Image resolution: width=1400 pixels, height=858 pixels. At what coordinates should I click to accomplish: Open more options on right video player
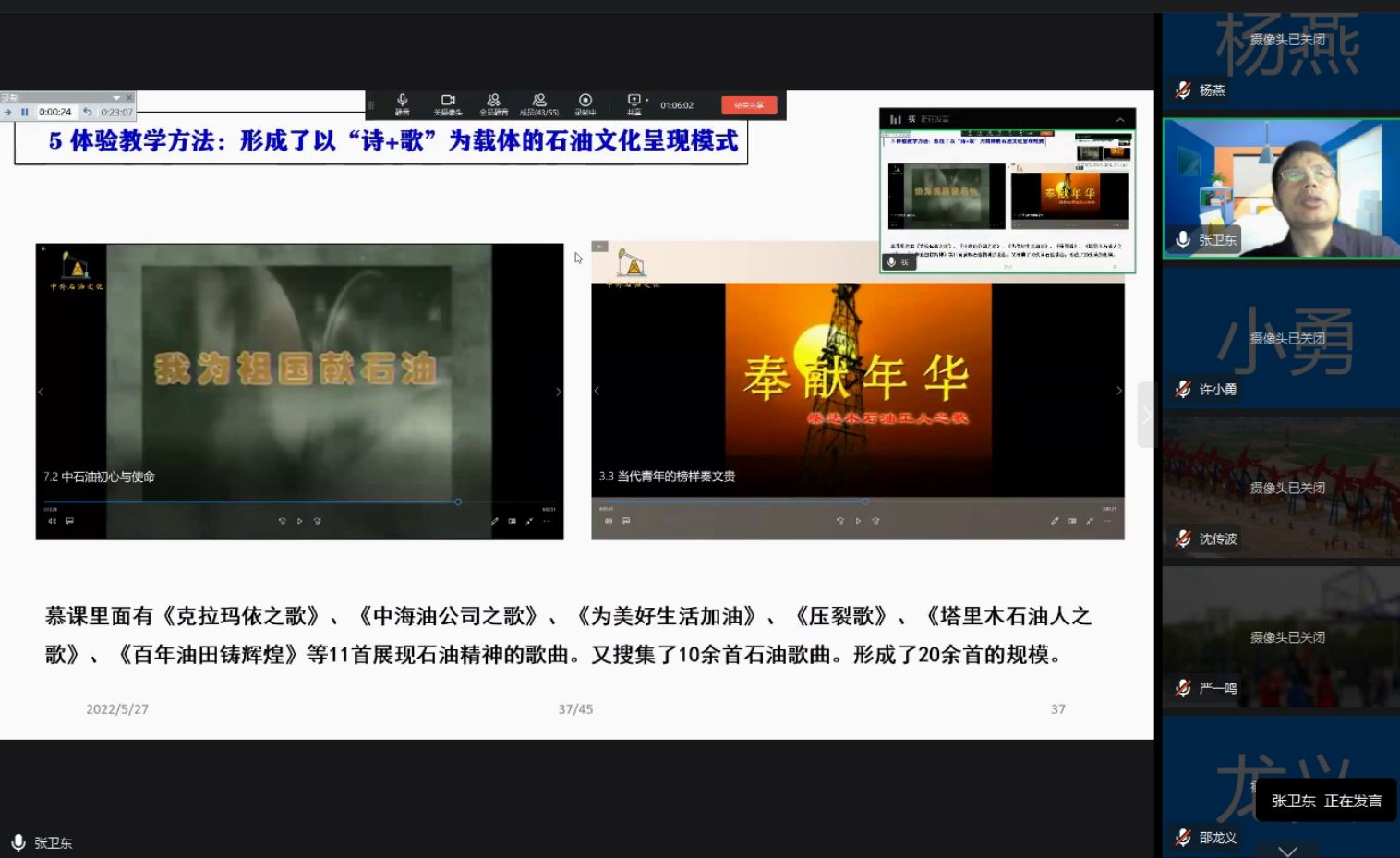1107,521
